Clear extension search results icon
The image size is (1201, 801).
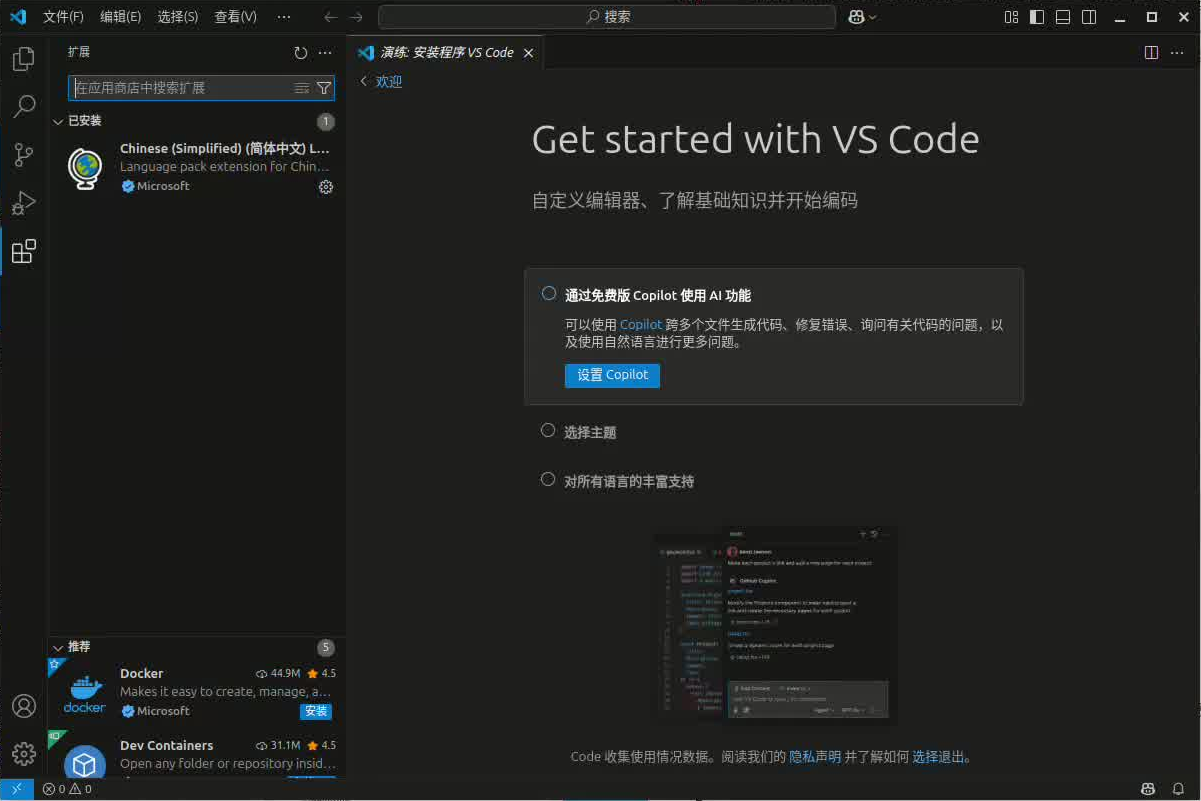pyautogui.click(x=301, y=88)
